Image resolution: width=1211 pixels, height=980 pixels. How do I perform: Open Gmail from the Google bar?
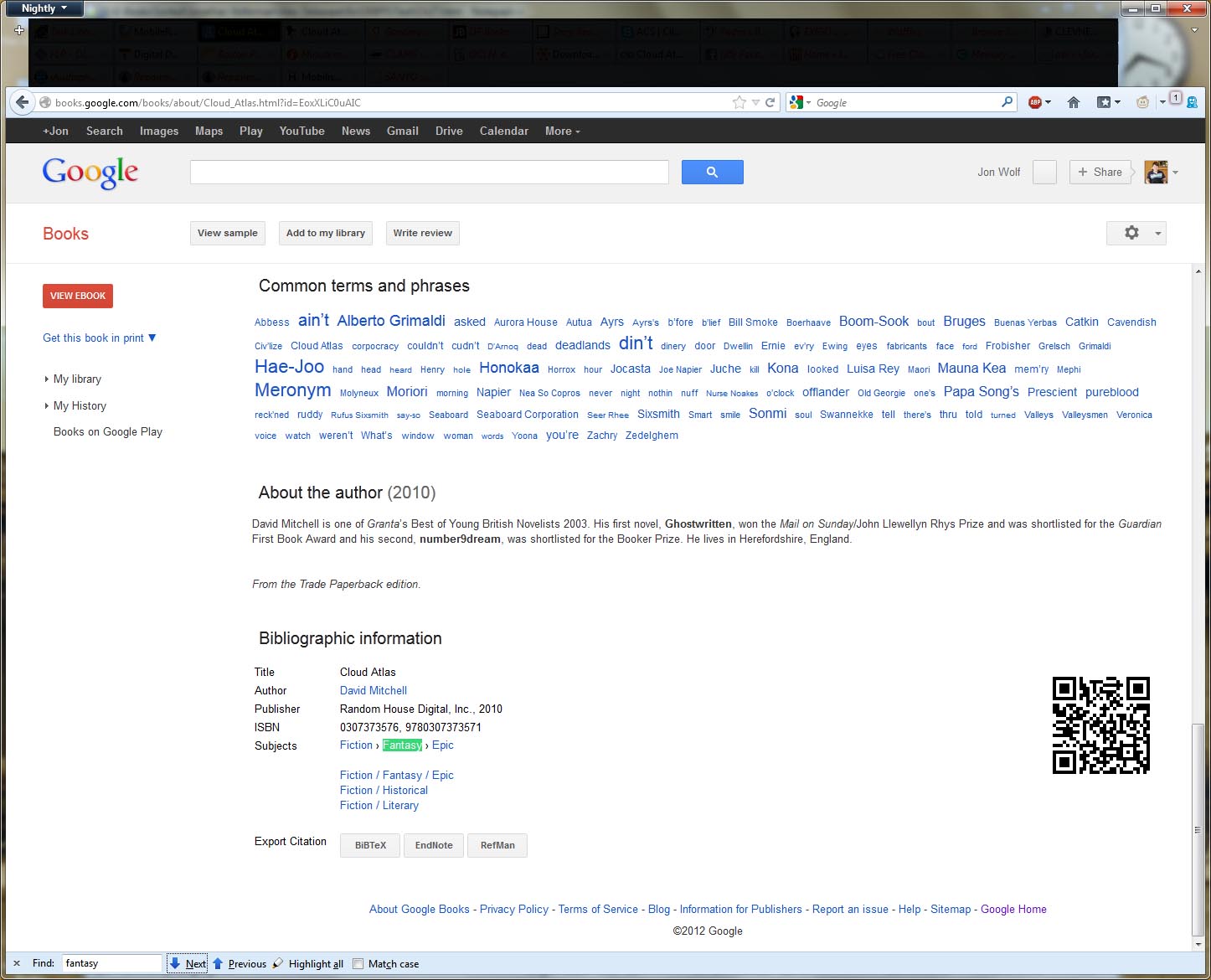pos(403,131)
